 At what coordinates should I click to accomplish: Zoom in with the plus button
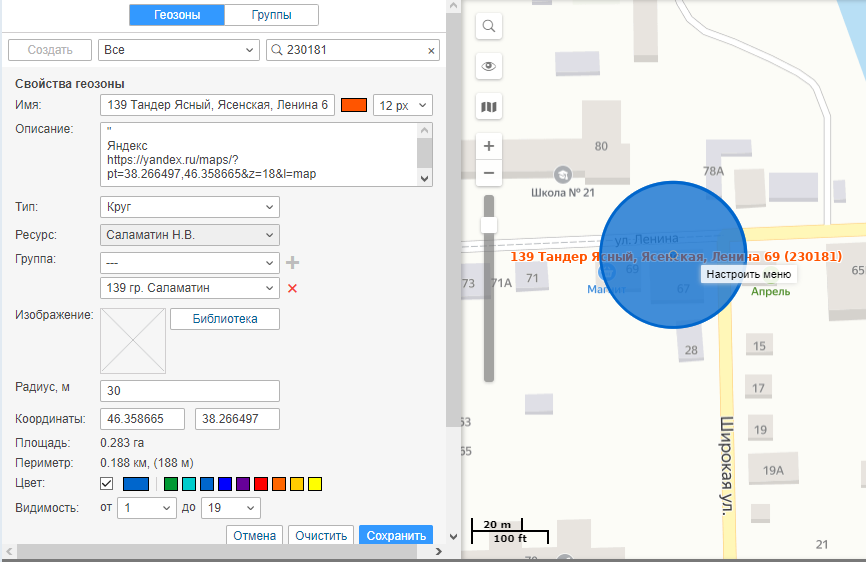(489, 146)
